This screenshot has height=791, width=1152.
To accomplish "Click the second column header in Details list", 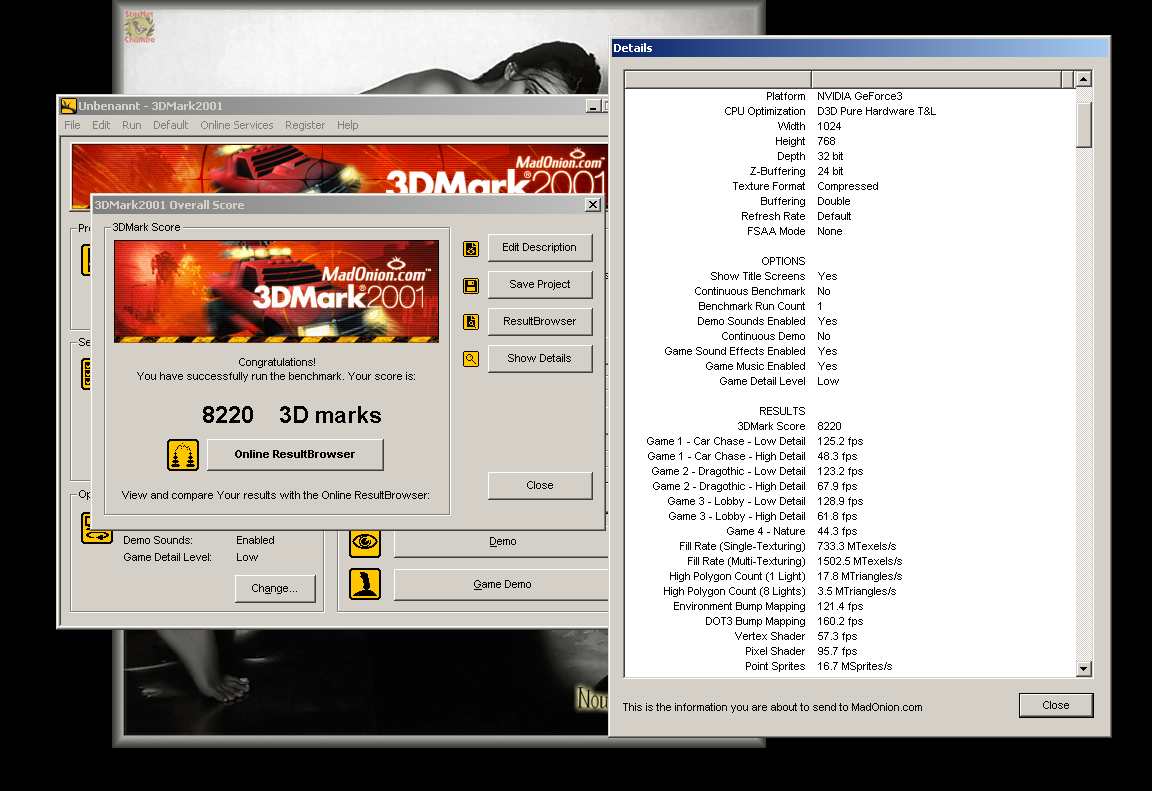I will pyautogui.click(x=937, y=79).
